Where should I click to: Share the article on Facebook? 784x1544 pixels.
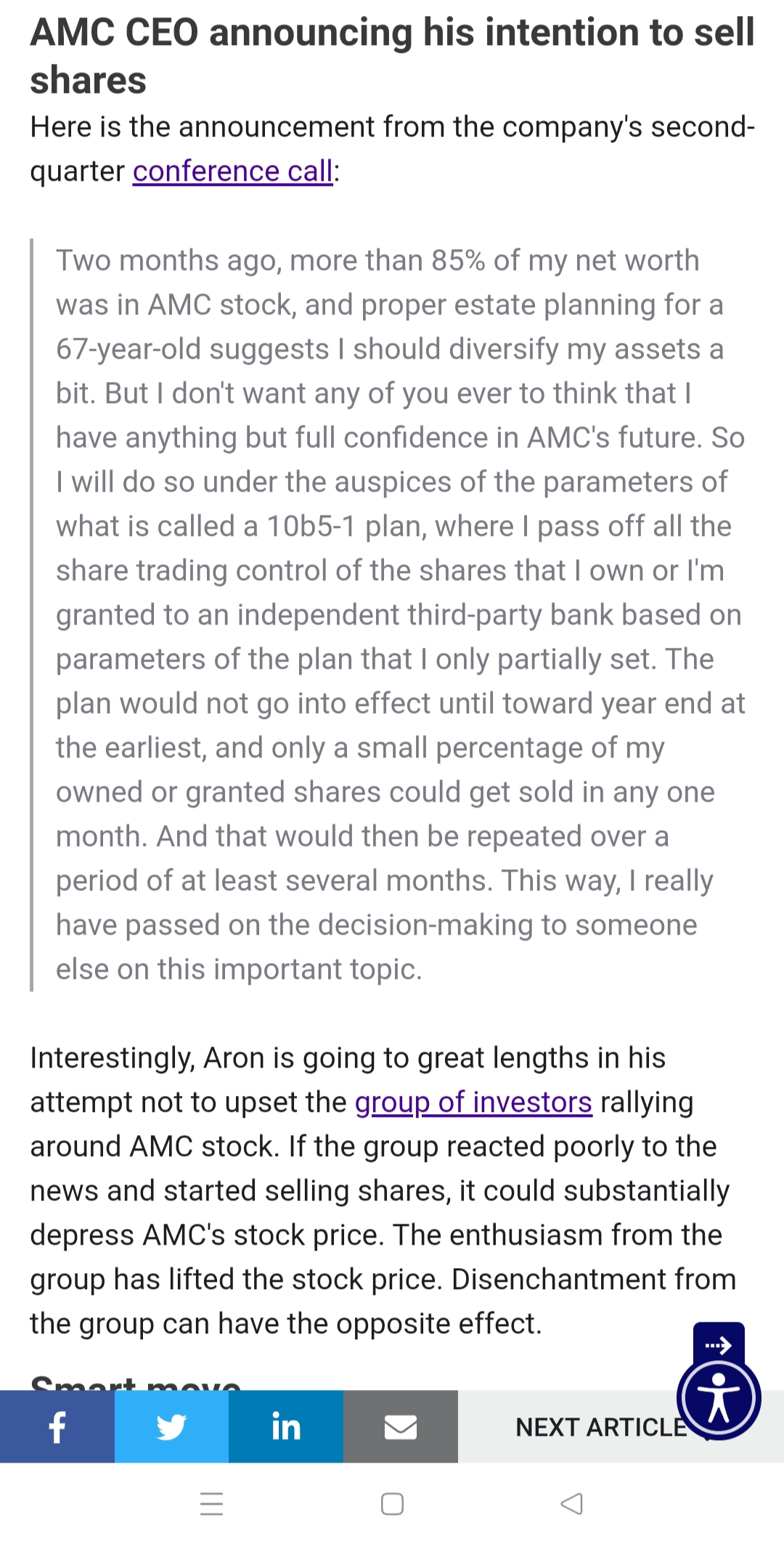click(57, 1426)
